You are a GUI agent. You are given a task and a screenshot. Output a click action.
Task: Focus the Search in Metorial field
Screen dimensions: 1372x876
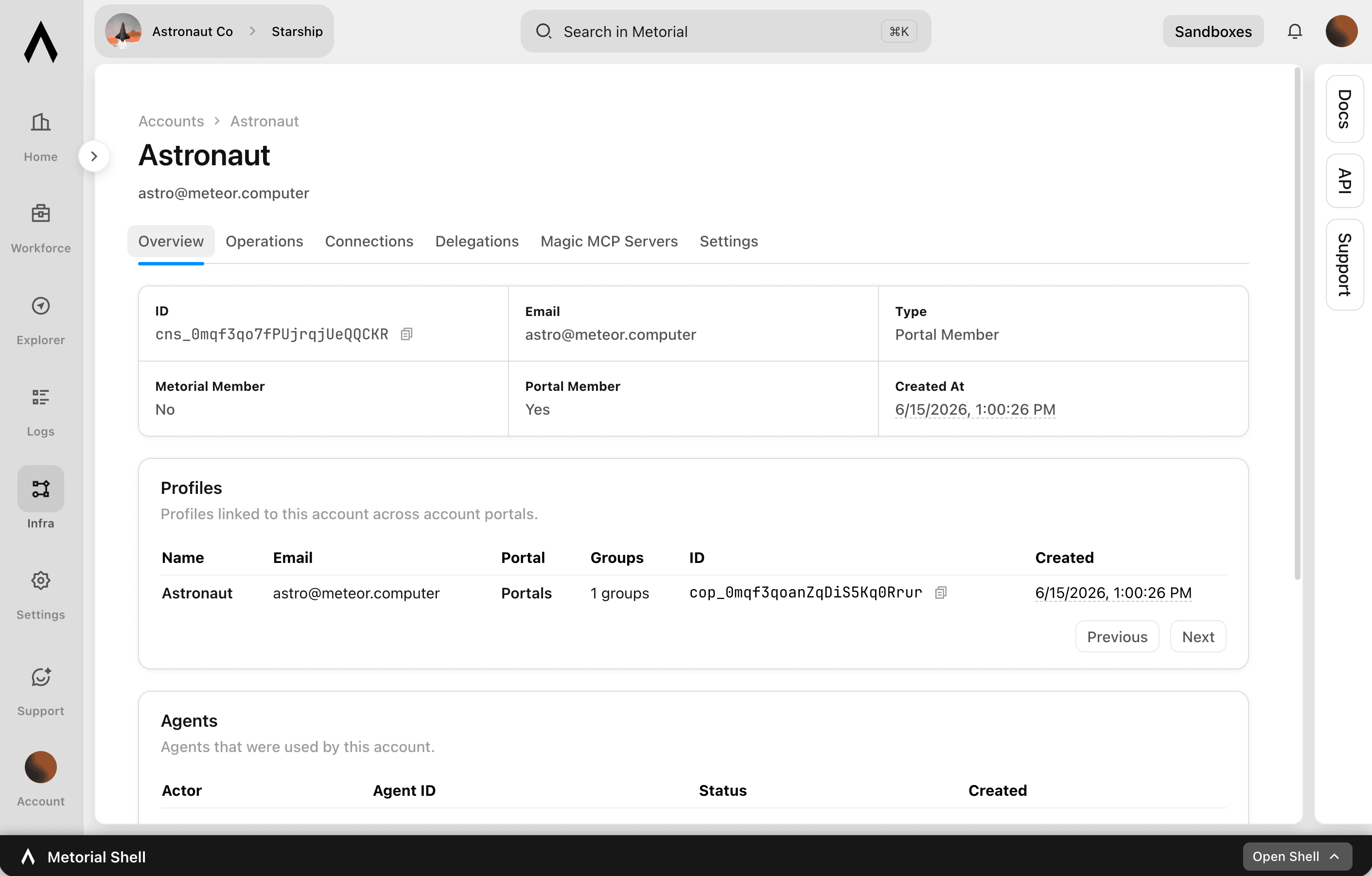(x=725, y=31)
